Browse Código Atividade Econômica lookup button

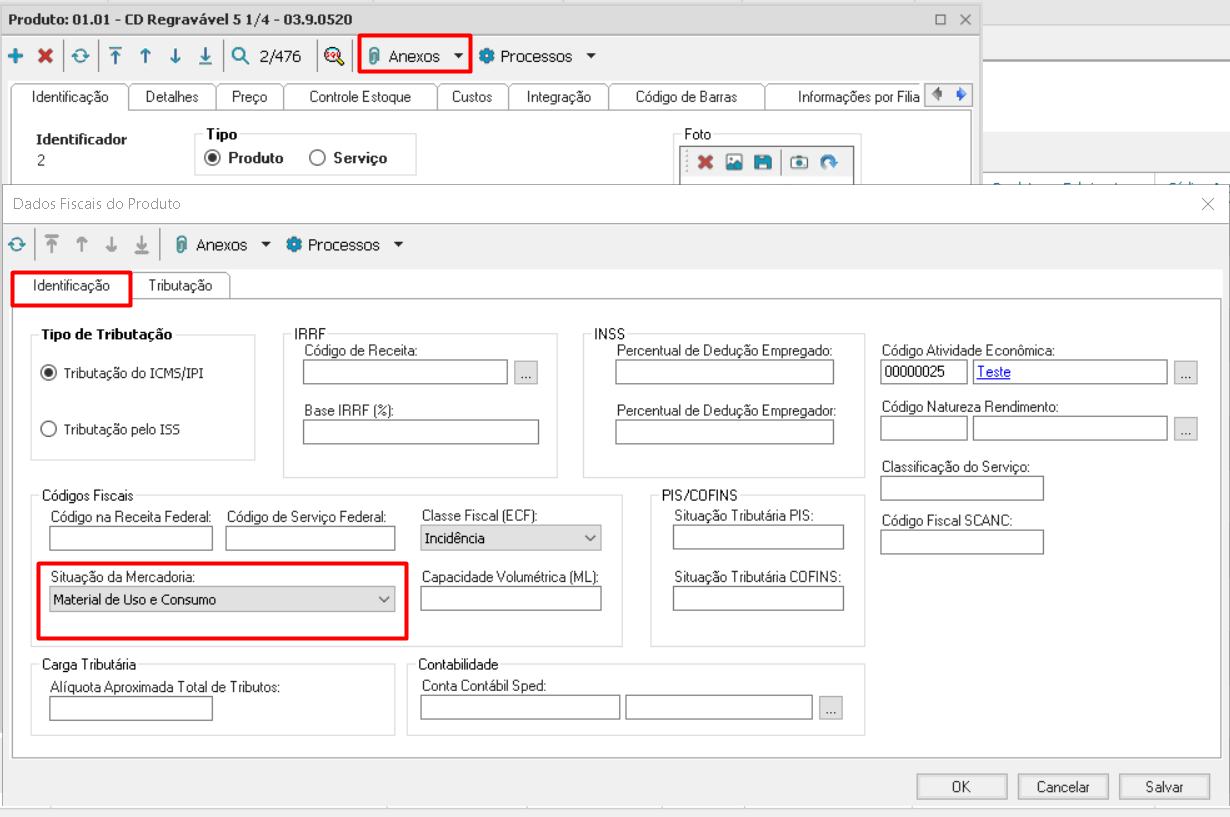[1185, 372]
